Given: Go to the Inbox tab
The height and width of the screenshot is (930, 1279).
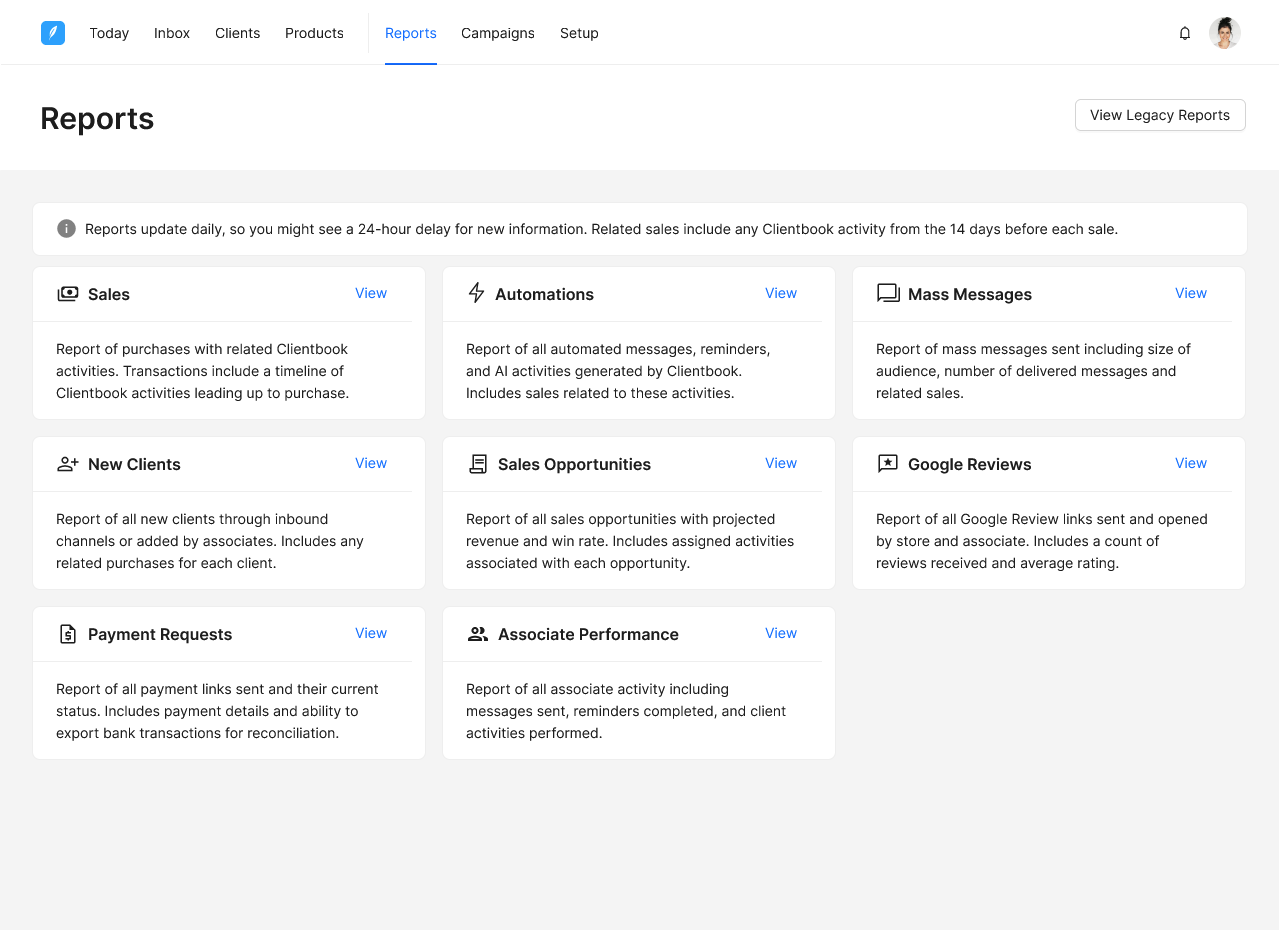Looking at the screenshot, I should tap(172, 33).
